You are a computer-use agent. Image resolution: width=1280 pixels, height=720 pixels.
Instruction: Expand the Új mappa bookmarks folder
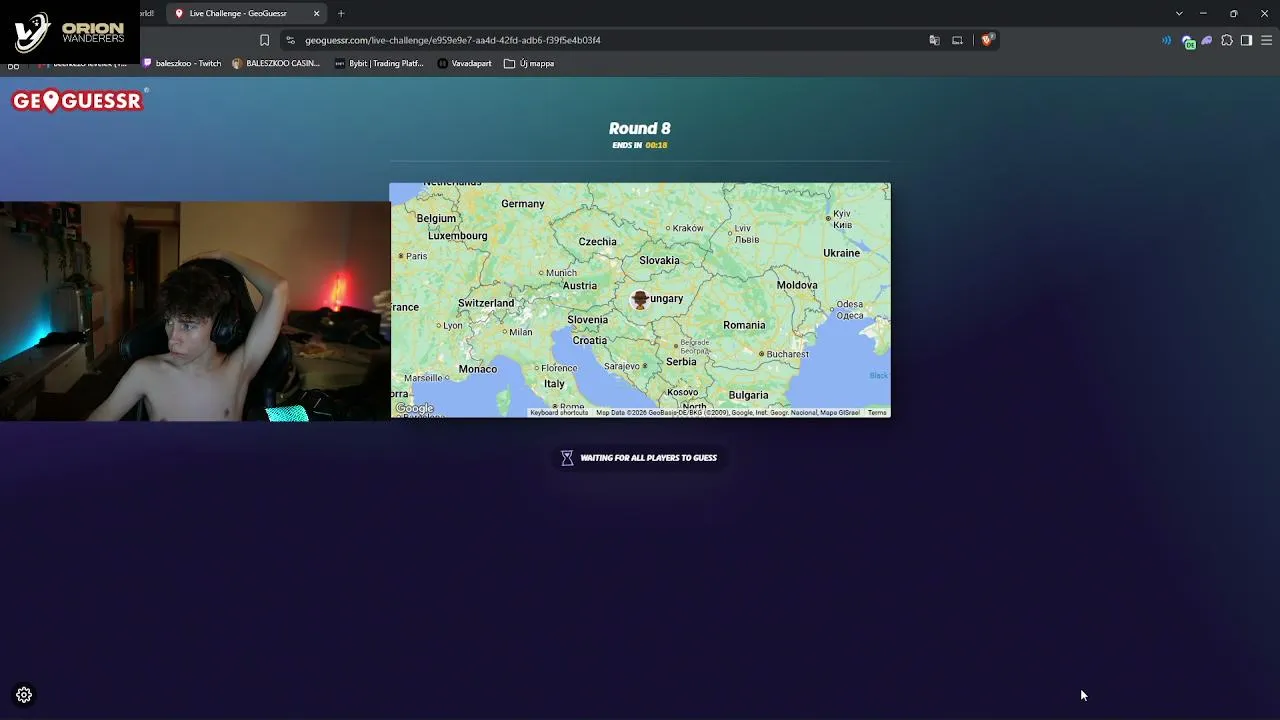[x=529, y=63]
